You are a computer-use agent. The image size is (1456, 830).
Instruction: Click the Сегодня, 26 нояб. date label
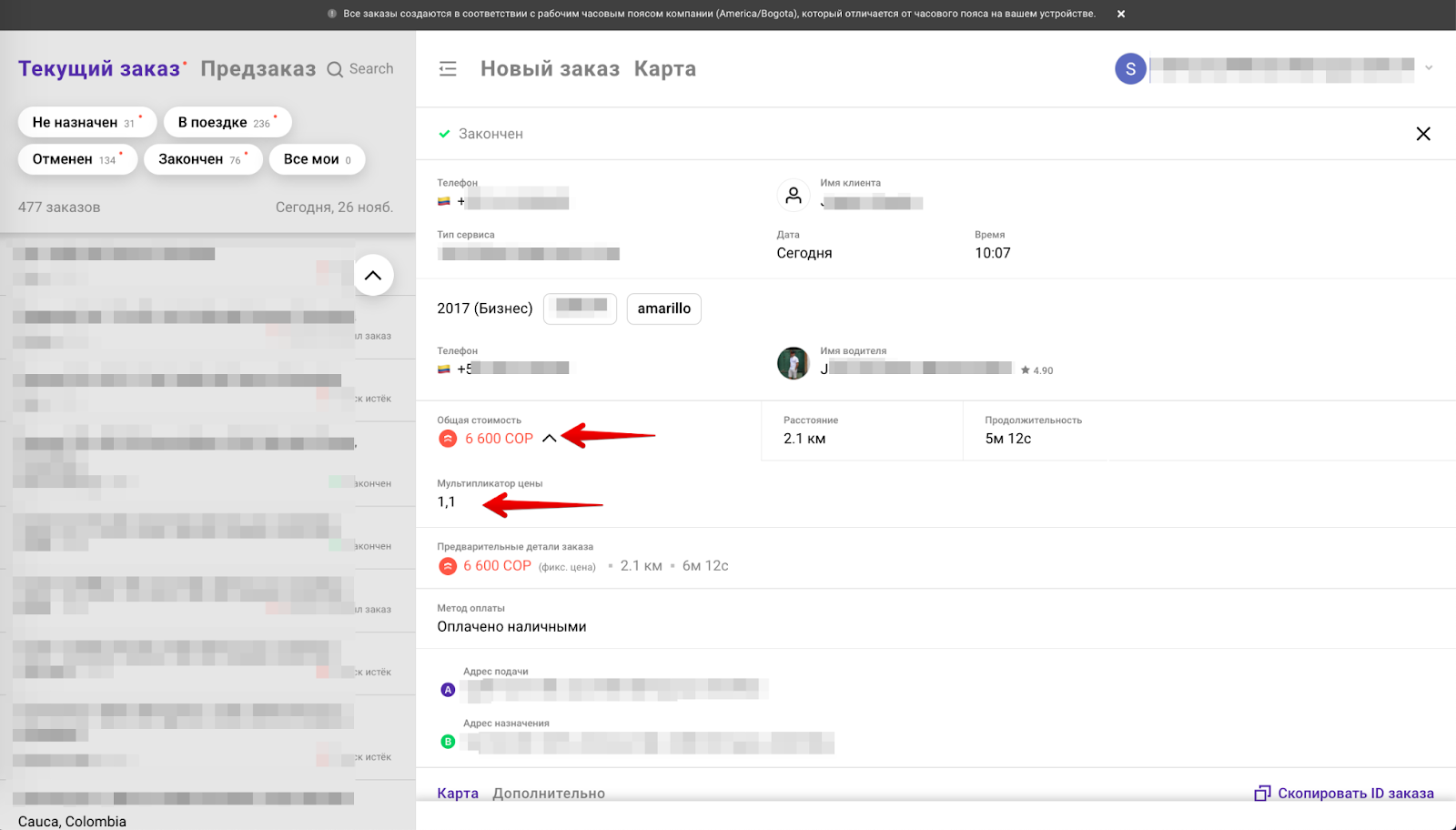coord(335,207)
